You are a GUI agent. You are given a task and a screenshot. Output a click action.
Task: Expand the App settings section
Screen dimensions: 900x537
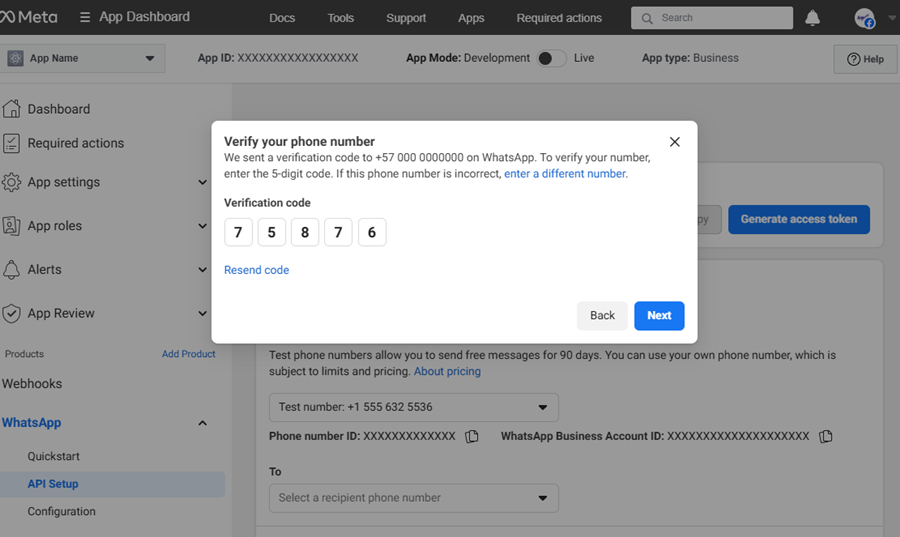(202, 182)
